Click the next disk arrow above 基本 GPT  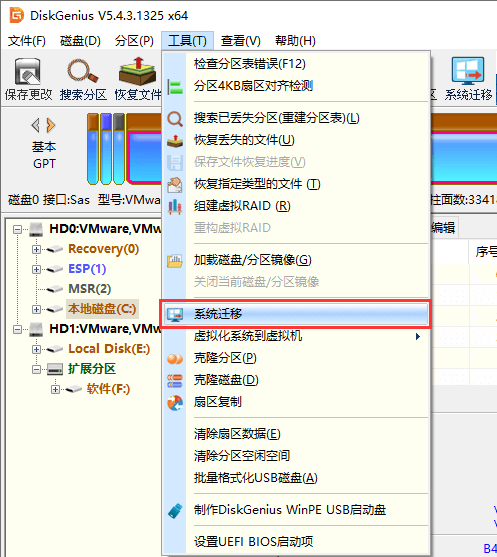click(51, 125)
